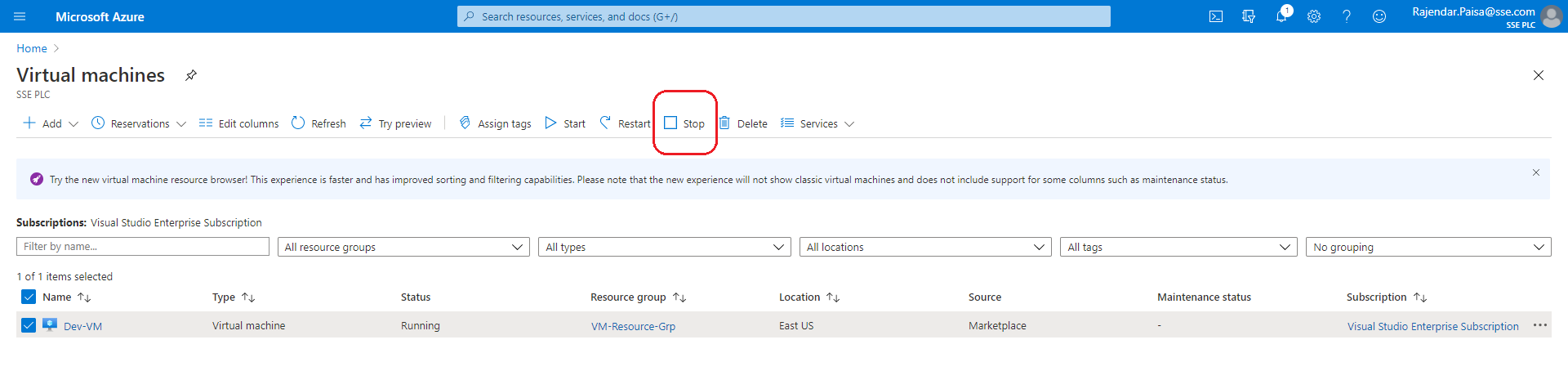Open Directory and subscription filter icon
This screenshot has width=1568, height=380.
coord(1249,16)
